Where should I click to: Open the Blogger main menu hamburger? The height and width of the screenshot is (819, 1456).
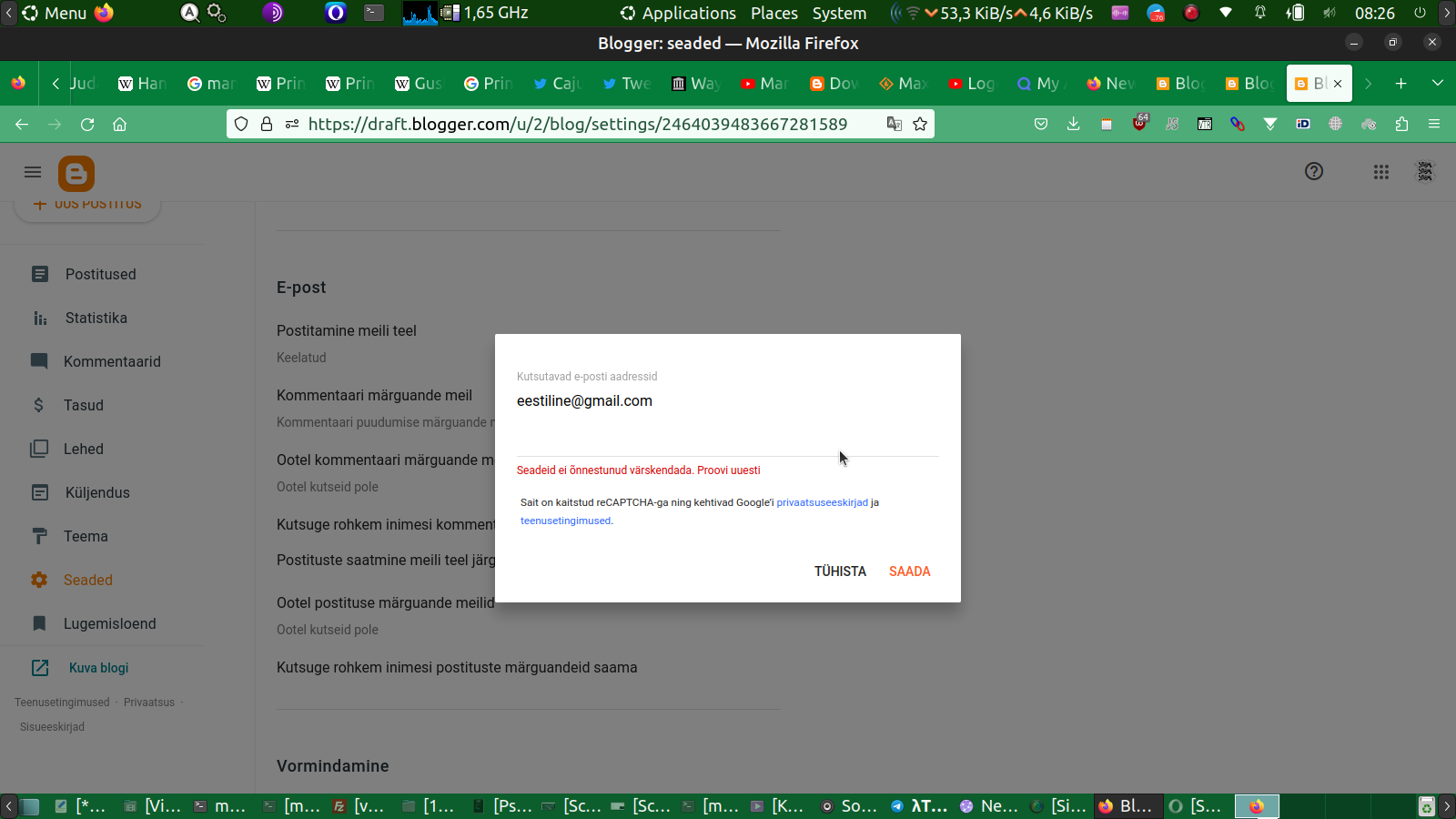click(33, 172)
